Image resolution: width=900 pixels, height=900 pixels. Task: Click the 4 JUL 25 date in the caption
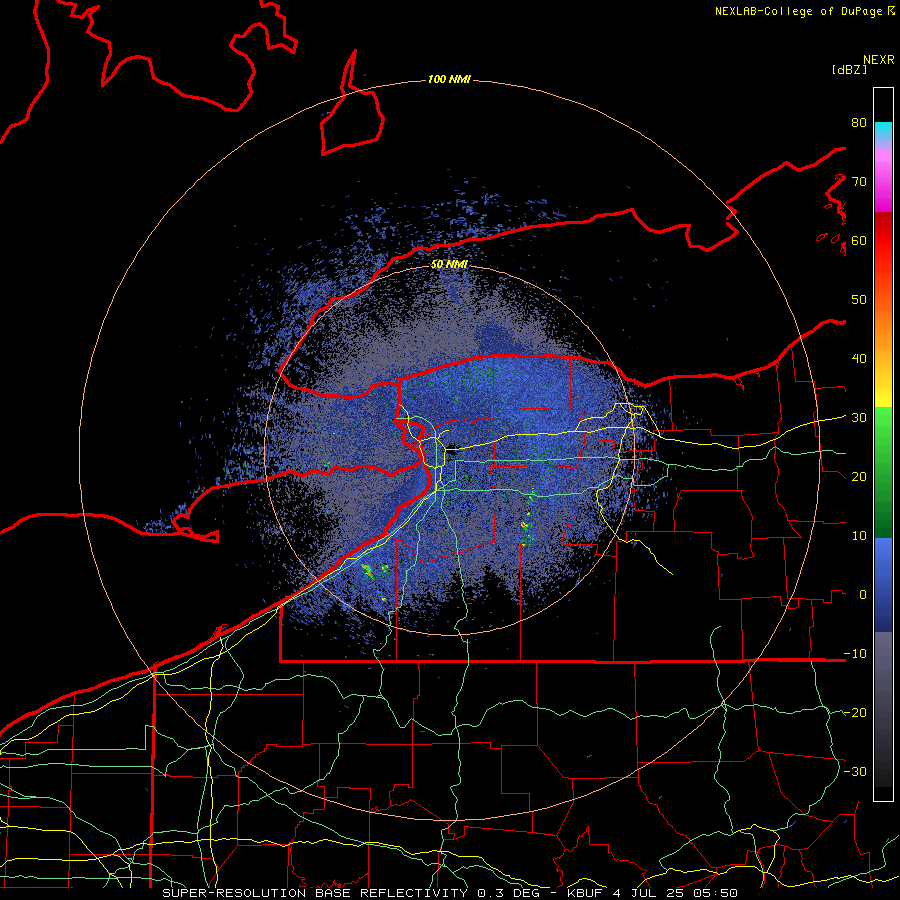(650, 893)
